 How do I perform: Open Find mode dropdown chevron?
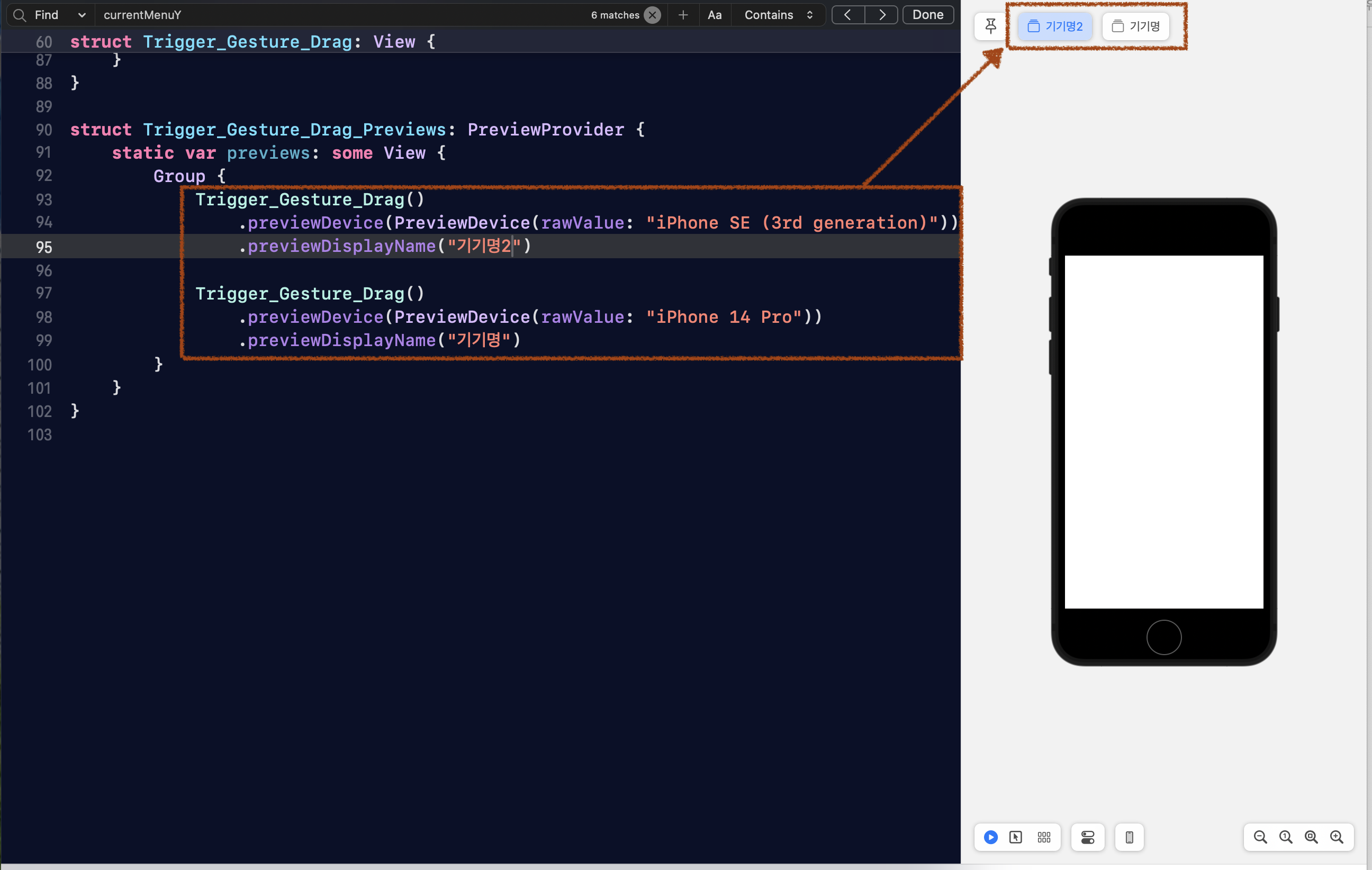coord(82,15)
